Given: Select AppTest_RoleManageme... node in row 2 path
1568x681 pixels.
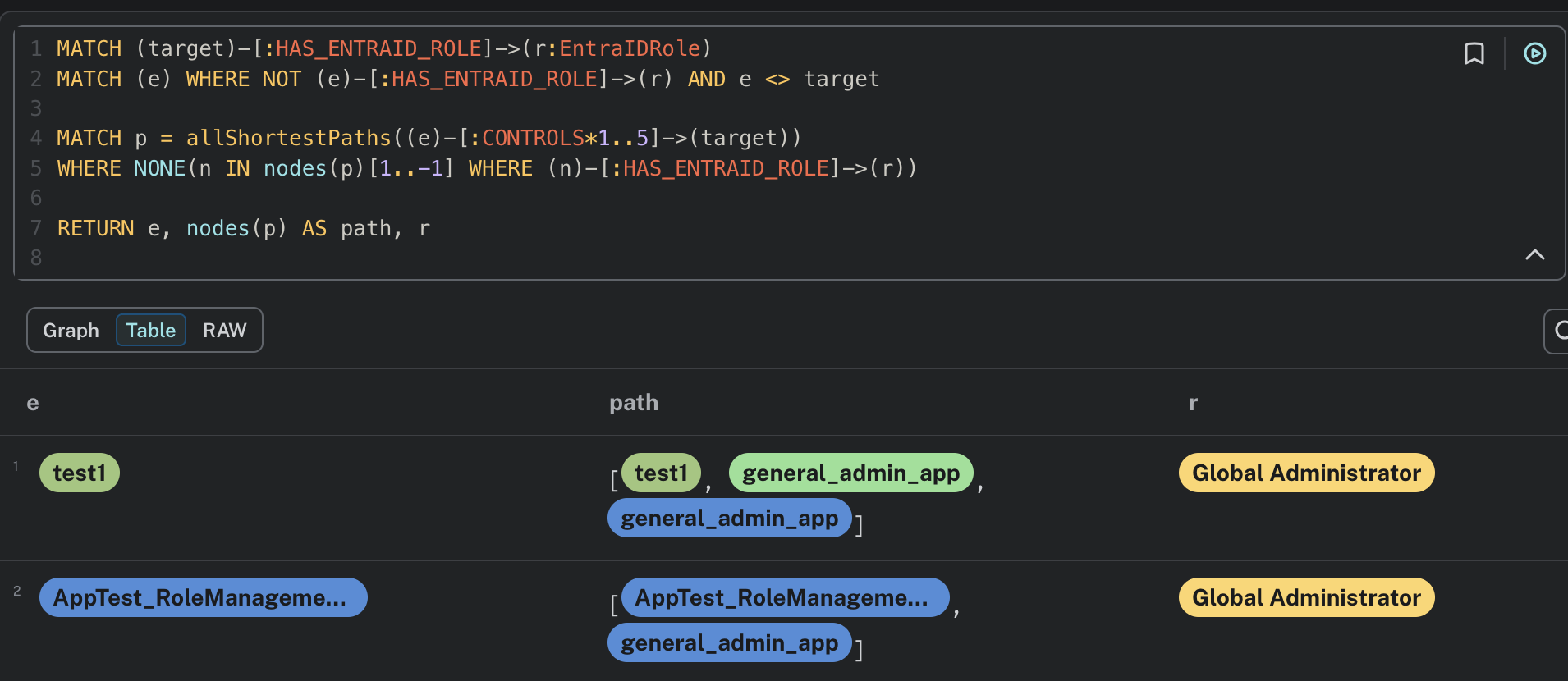Looking at the screenshot, I should point(785,597).
